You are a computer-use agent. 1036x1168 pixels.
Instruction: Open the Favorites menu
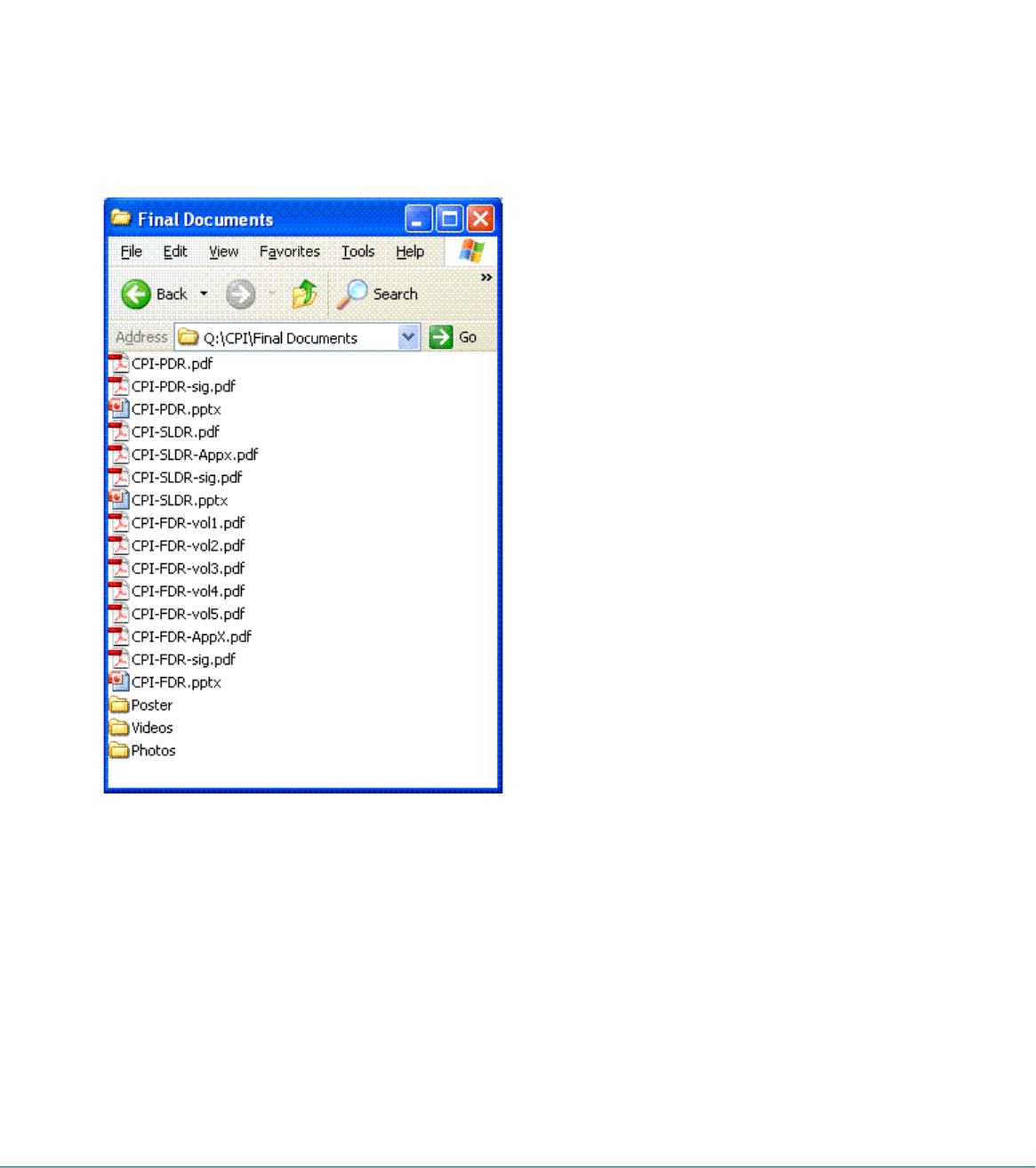[x=289, y=252]
